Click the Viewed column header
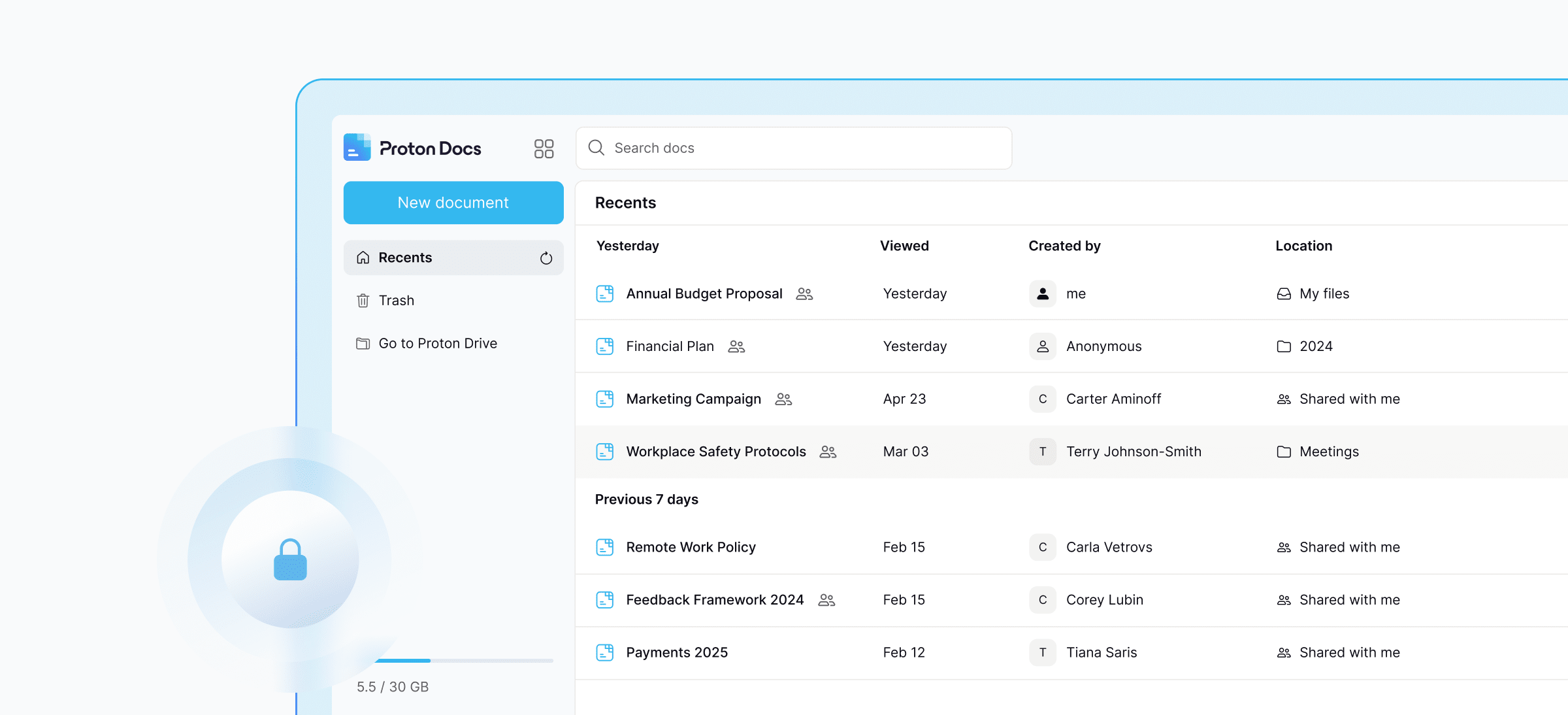The width and height of the screenshot is (1568, 715). (x=904, y=246)
